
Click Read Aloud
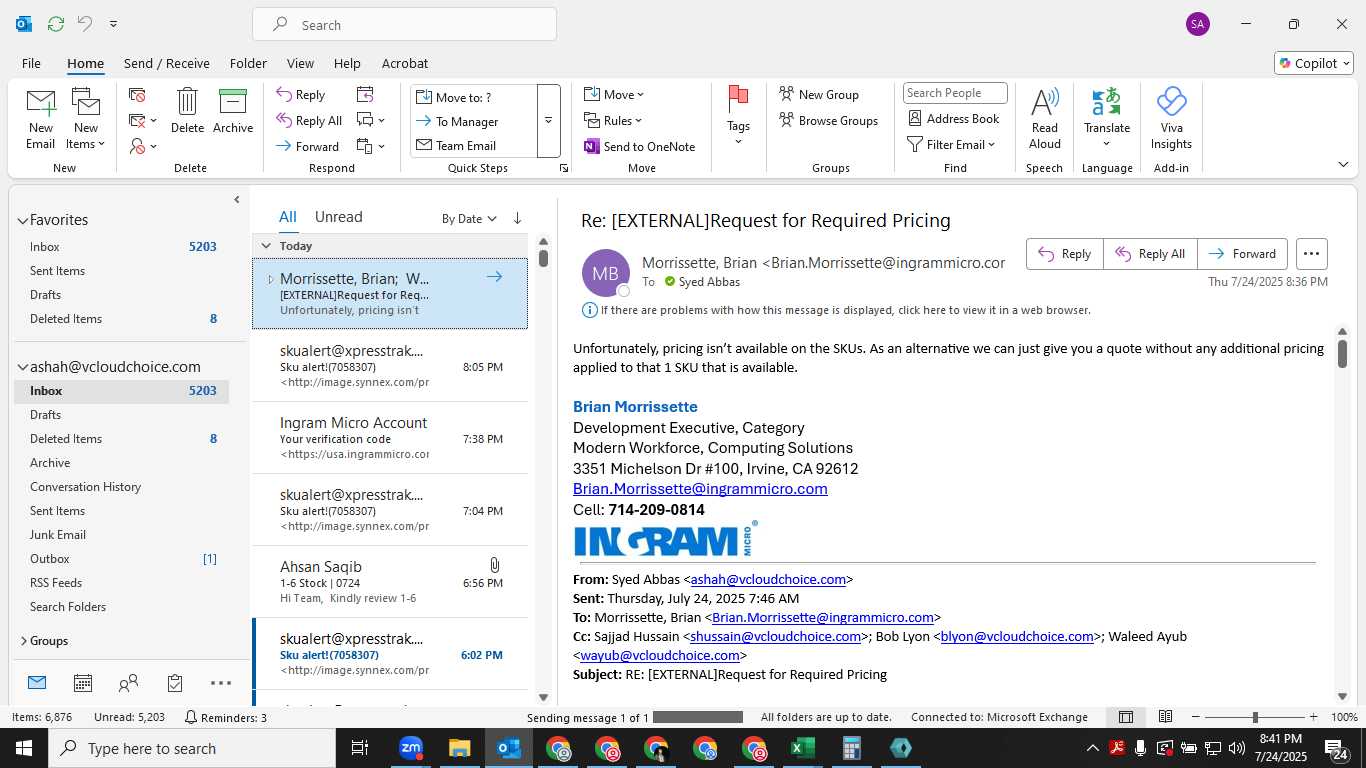[1045, 118]
